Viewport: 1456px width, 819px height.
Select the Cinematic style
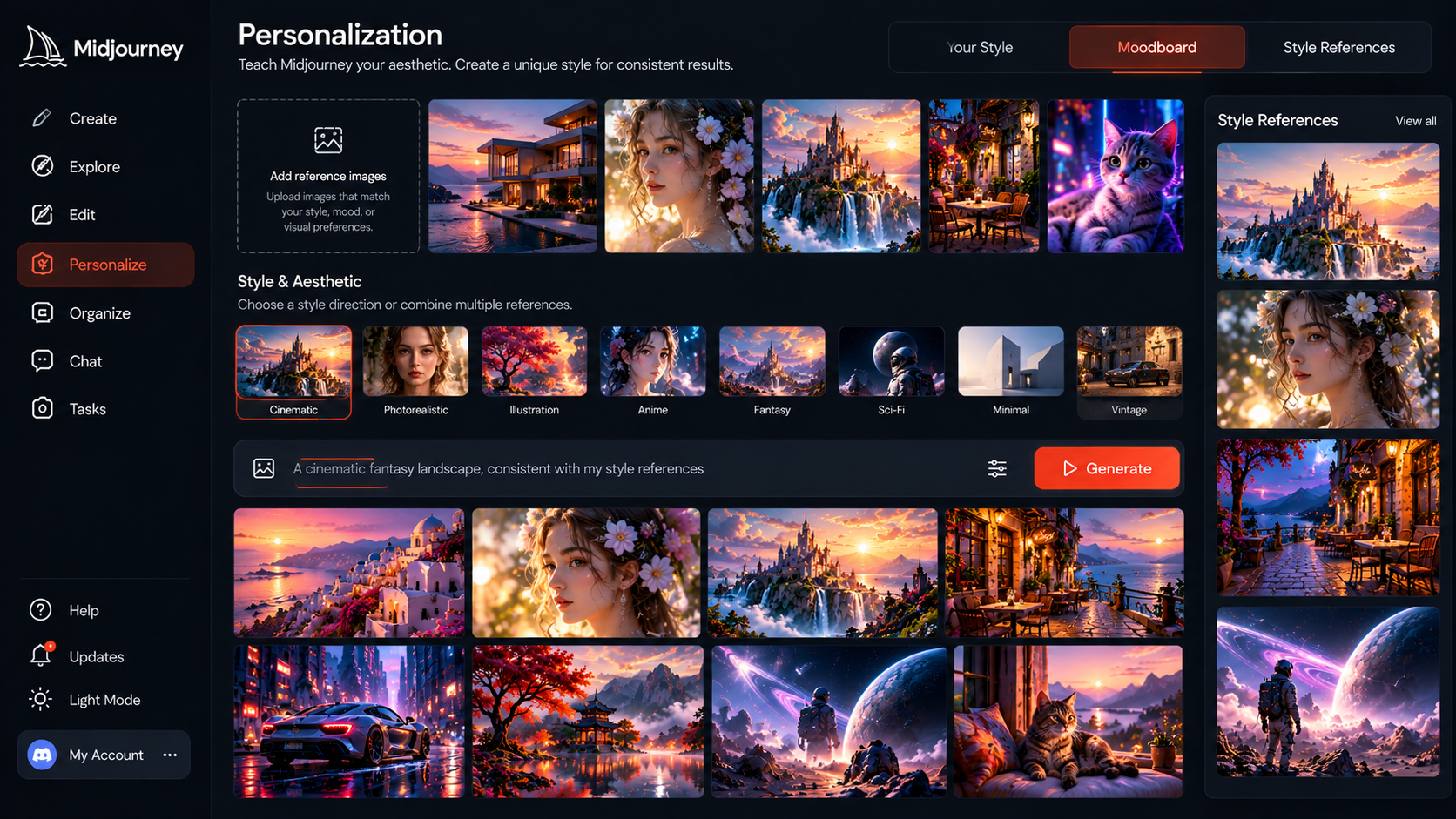[293, 373]
